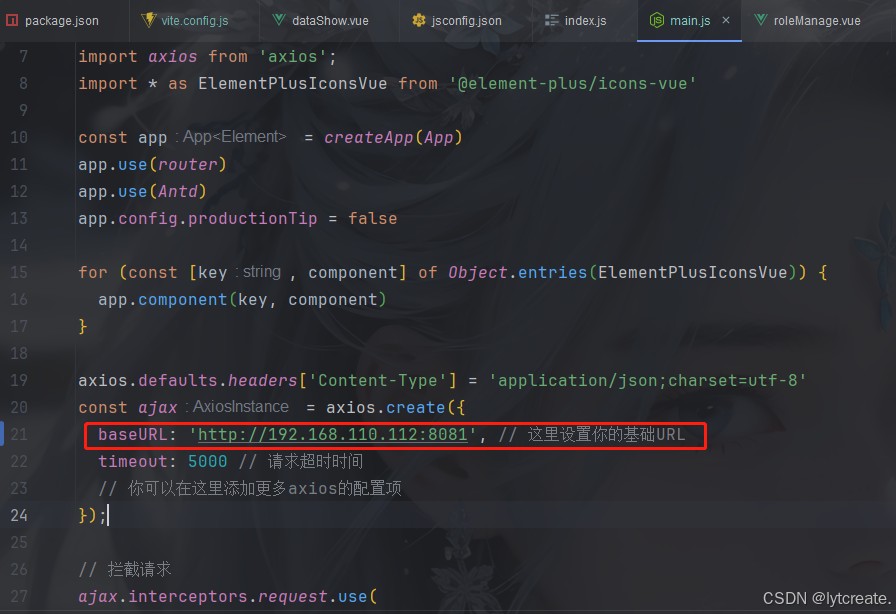Select the main.js tab
The width and height of the screenshot is (896, 614).
coord(690,21)
